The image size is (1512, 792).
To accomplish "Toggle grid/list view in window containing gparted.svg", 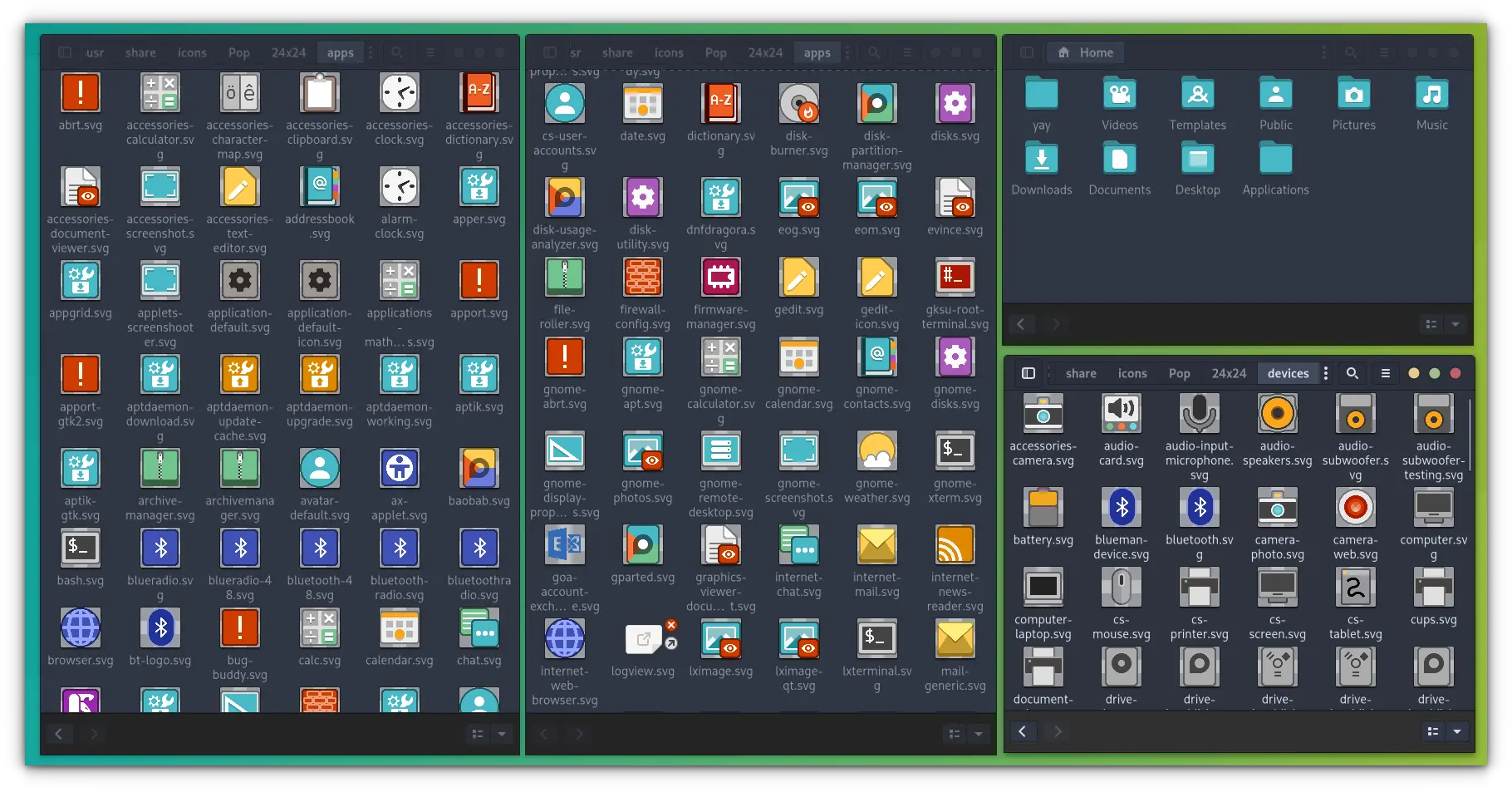I will 955,734.
